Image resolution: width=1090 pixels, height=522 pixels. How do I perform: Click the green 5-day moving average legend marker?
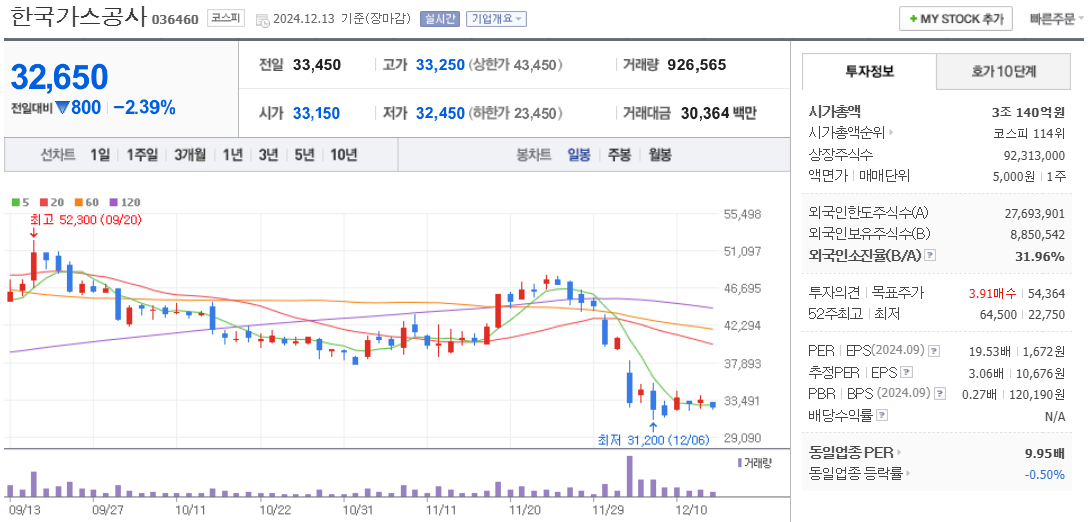pos(16,203)
